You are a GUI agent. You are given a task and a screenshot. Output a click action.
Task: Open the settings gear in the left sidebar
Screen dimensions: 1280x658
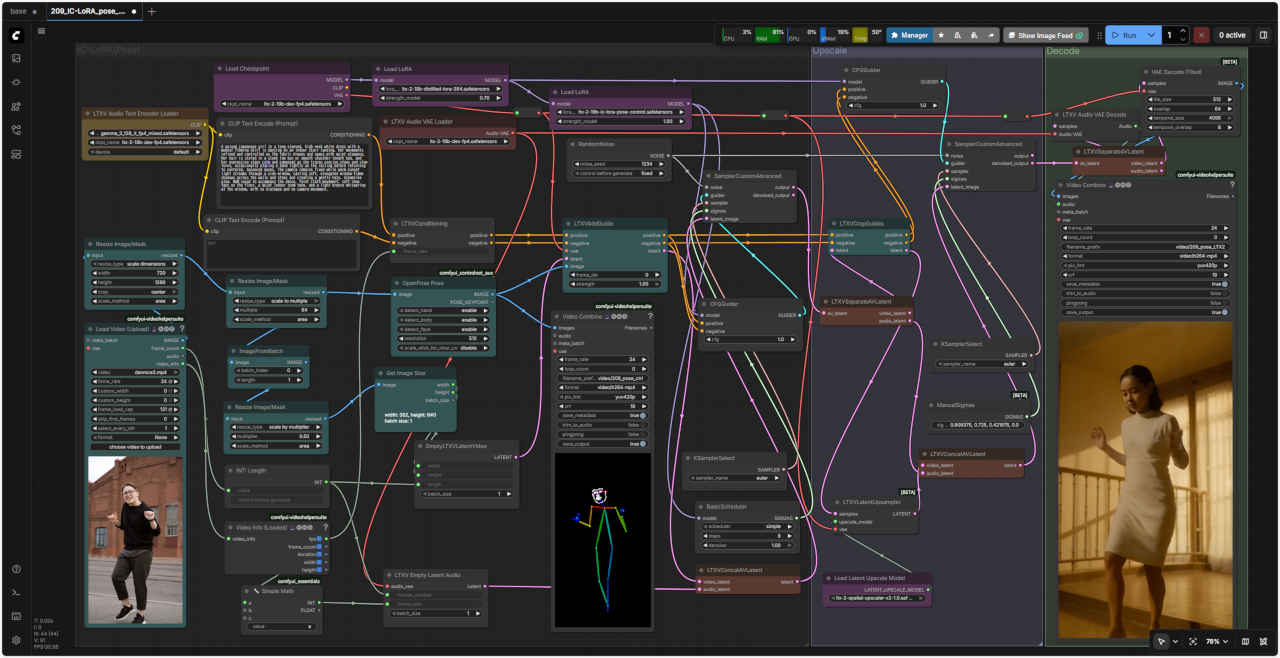pyautogui.click(x=16, y=640)
